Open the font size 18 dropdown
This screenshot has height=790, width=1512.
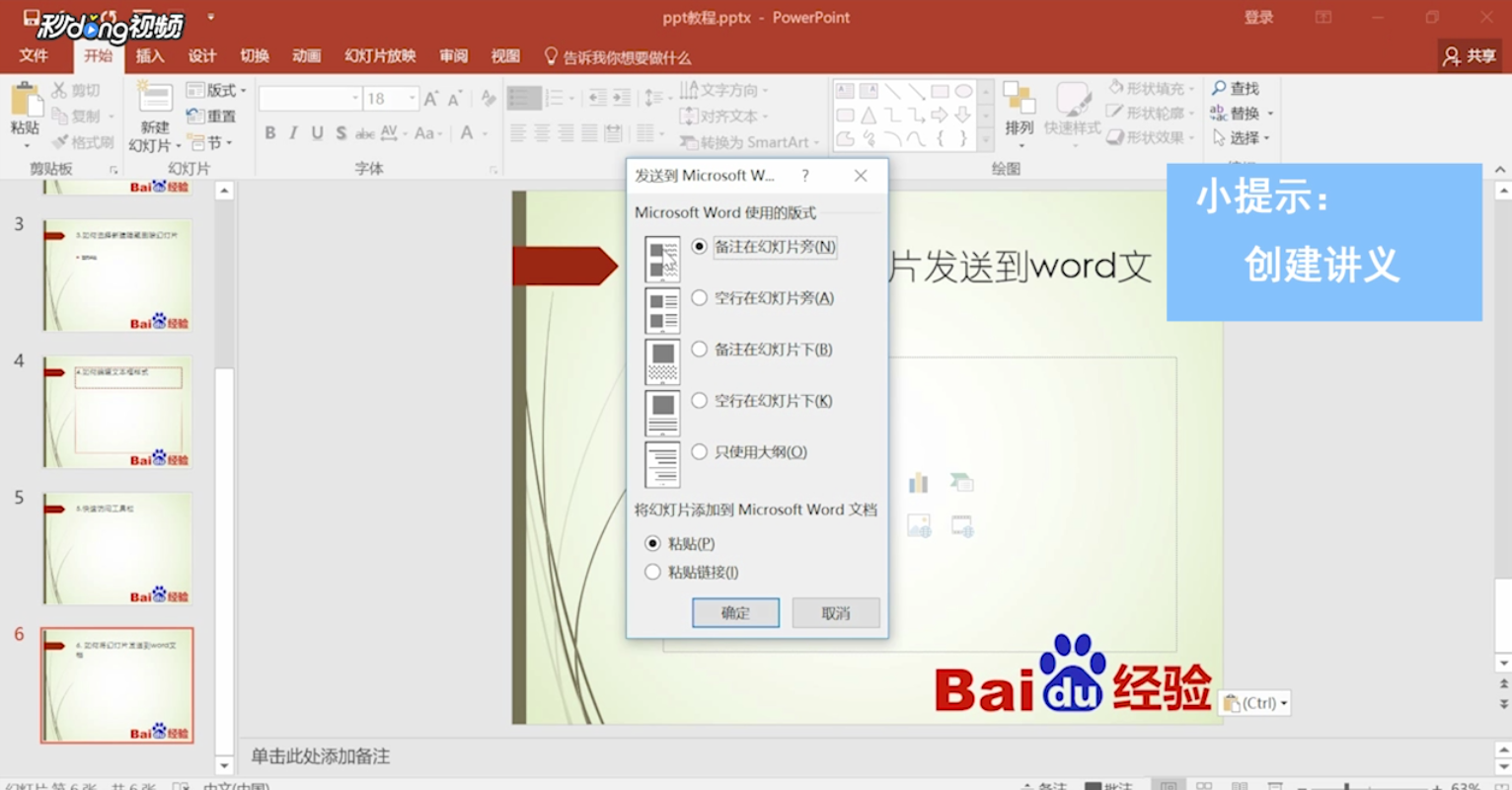tap(413, 99)
